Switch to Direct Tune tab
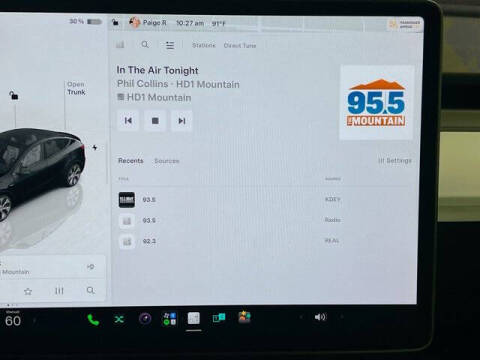This screenshot has height=360, width=480. tap(240, 45)
